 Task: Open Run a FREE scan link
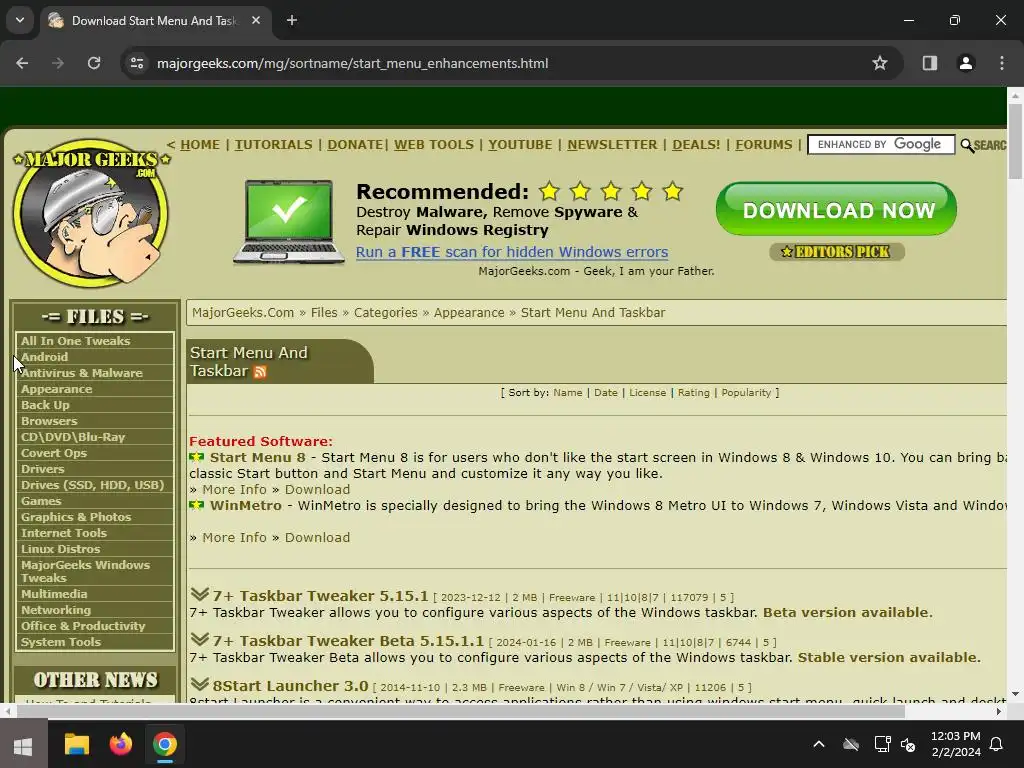pyautogui.click(x=511, y=252)
